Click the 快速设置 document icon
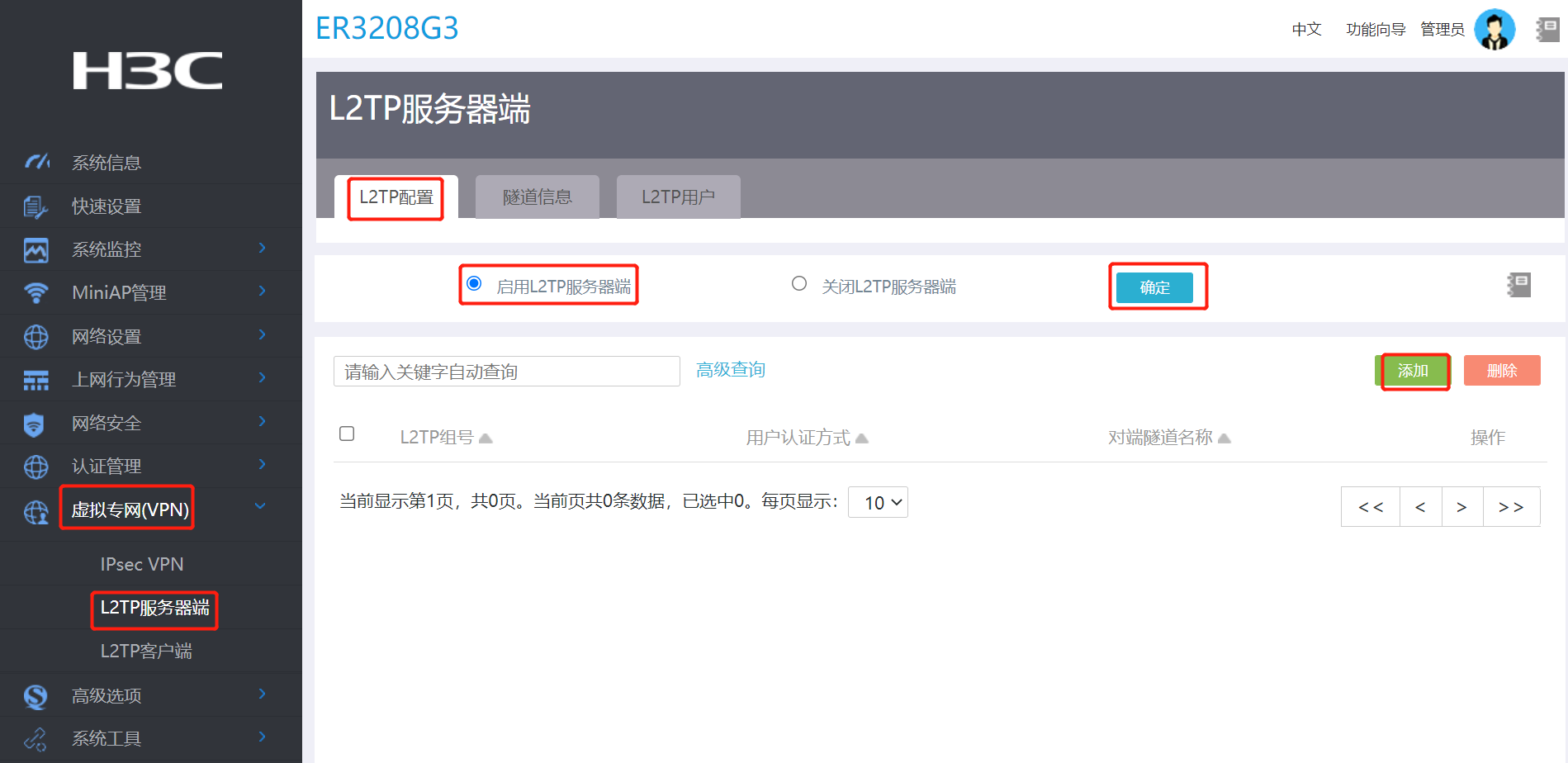Viewport: 1568px width, 763px height. pos(36,206)
